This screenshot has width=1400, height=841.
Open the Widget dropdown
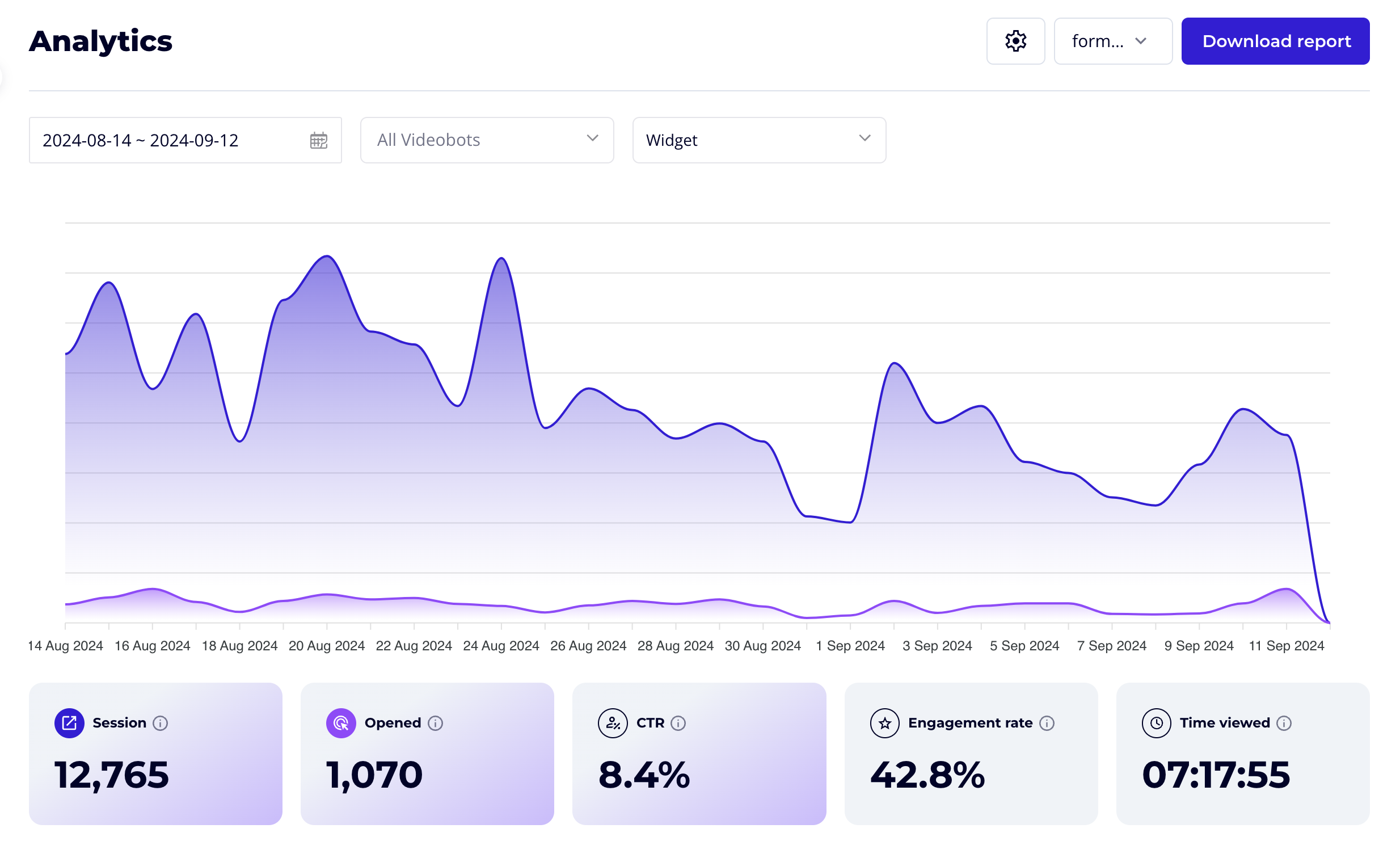758,140
